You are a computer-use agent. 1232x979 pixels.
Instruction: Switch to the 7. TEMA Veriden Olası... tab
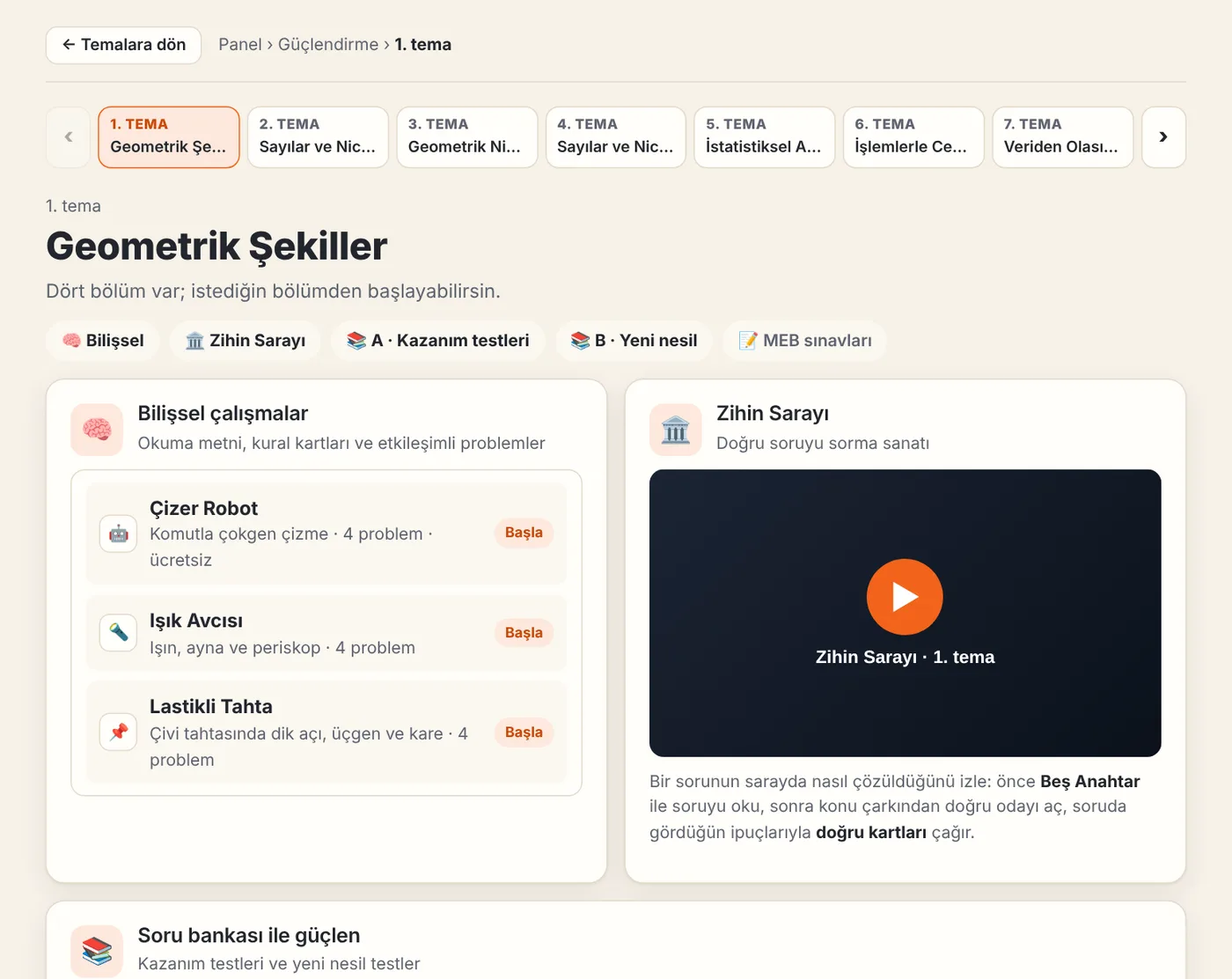pyautogui.click(x=1062, y=137)
